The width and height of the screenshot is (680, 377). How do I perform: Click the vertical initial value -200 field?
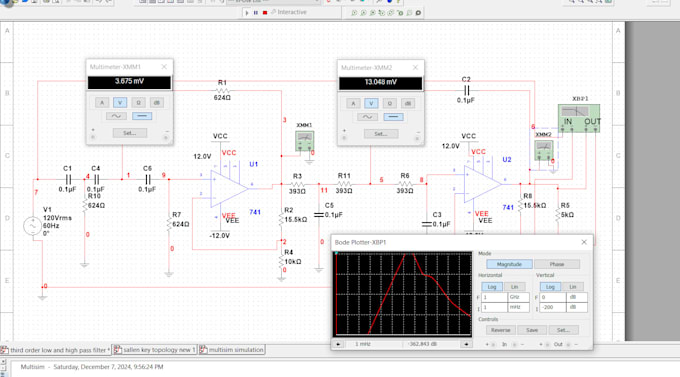tap(552, 307)
